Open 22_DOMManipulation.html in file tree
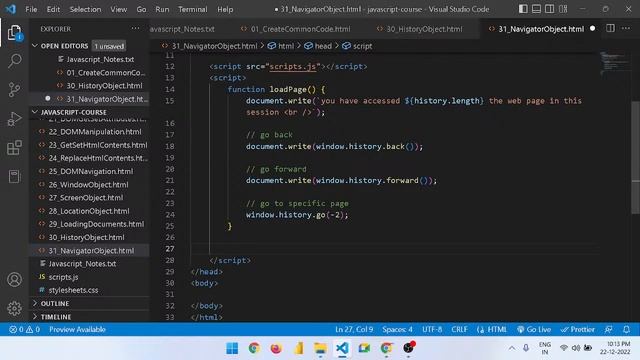The image size is (640, 360). click(x=95, y=131)
